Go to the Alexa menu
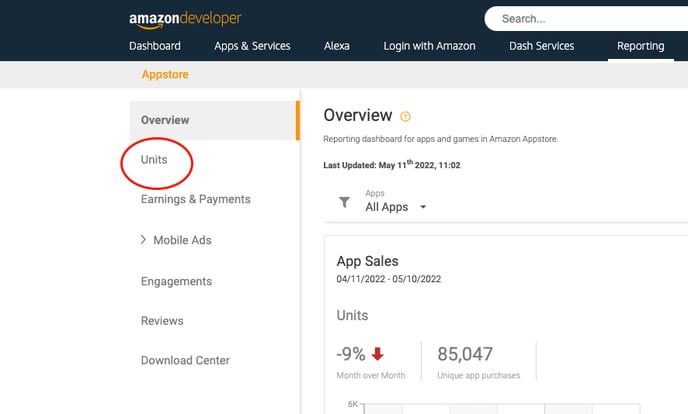The height and width of the screenshot is (414, 688). tap(337, 46)
